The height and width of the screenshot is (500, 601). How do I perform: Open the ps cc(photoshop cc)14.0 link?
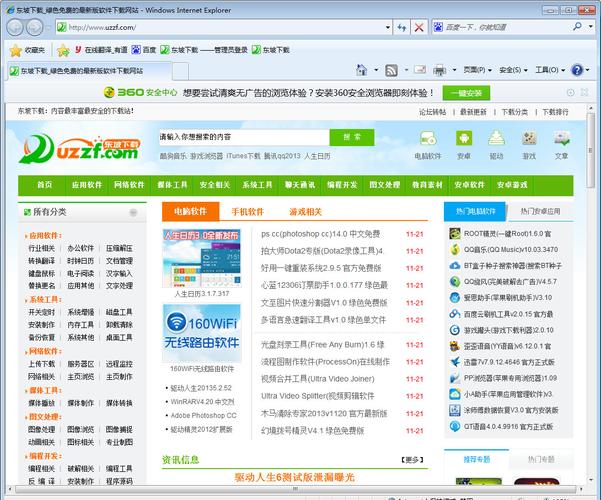320,234
